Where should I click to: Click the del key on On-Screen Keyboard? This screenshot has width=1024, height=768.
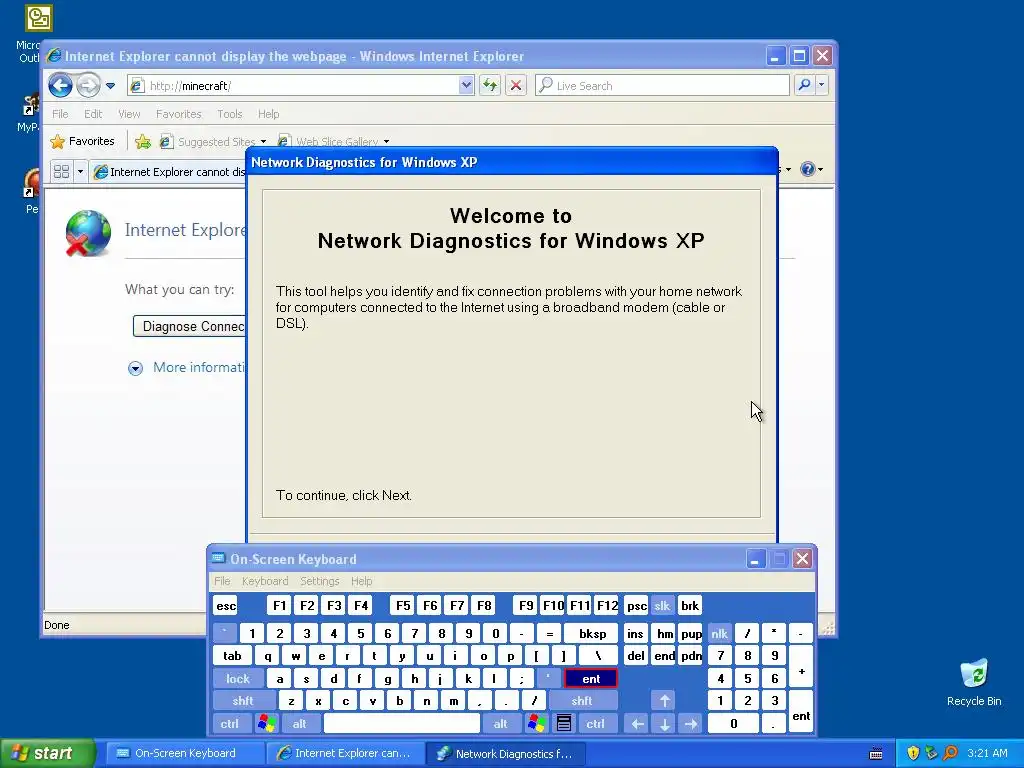coord(635,656)
